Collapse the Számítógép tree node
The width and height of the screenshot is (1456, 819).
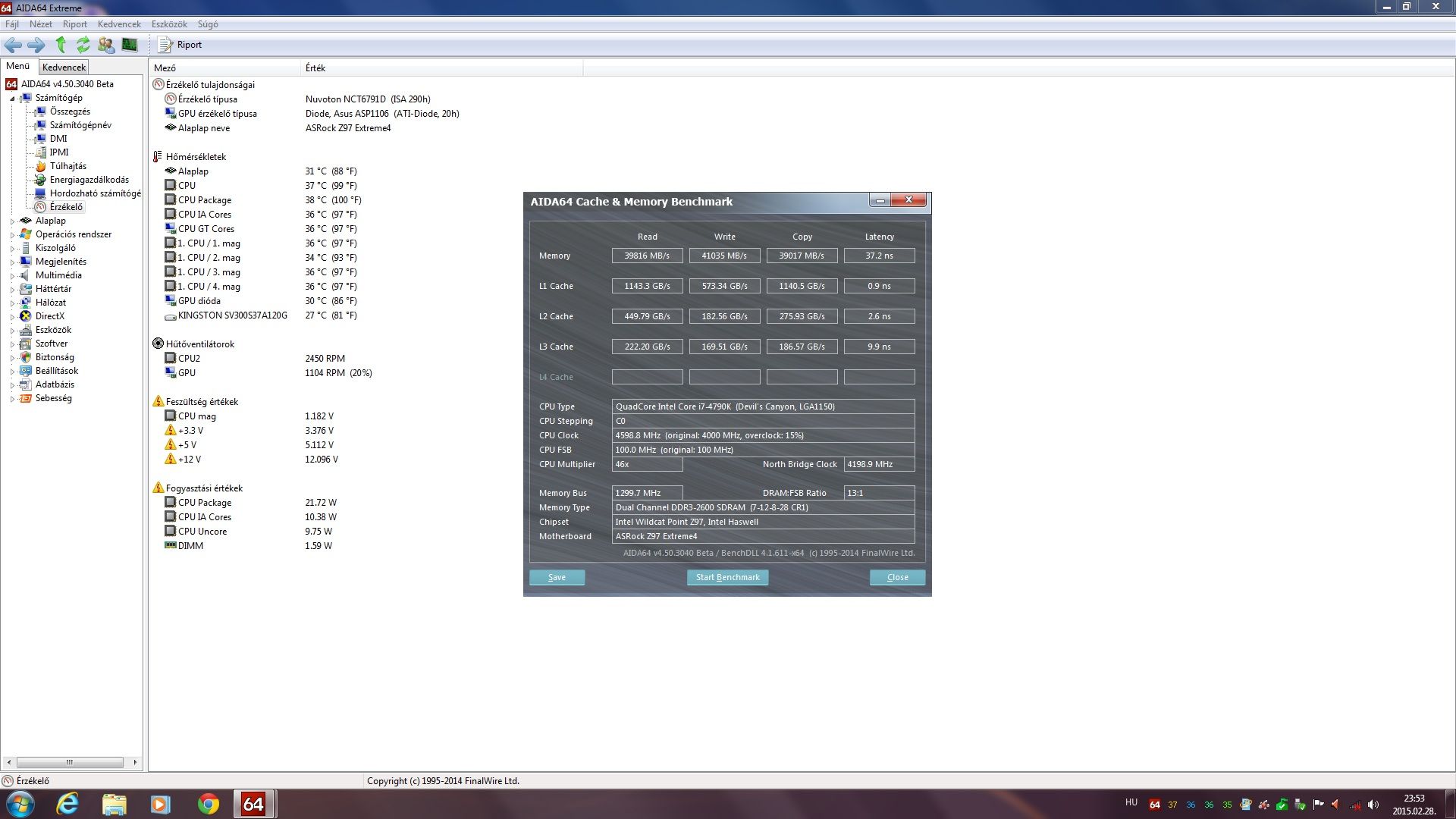pyautogui.click(x=12, y=99)
